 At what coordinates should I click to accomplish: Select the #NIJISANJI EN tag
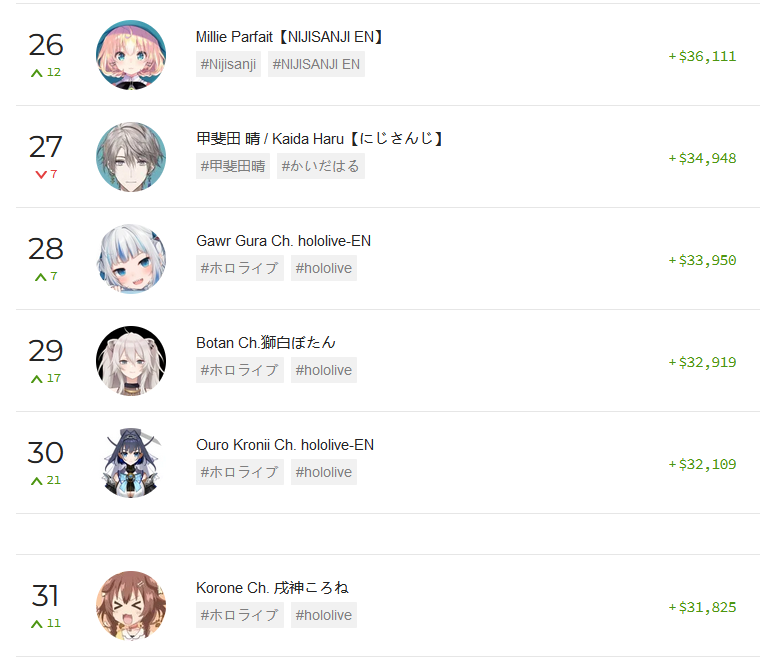point(316,64)
